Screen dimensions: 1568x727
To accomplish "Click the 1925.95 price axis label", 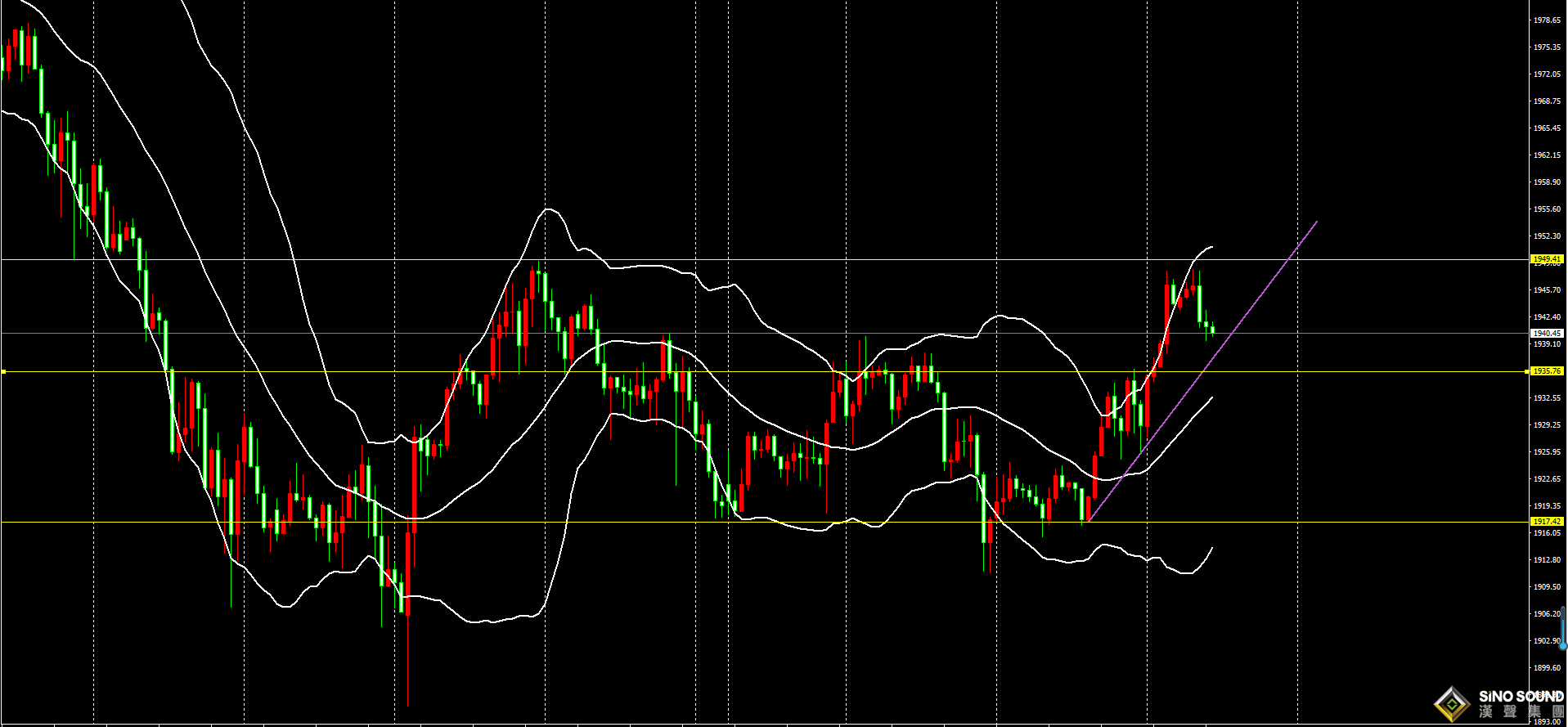I will [1547, 451].
